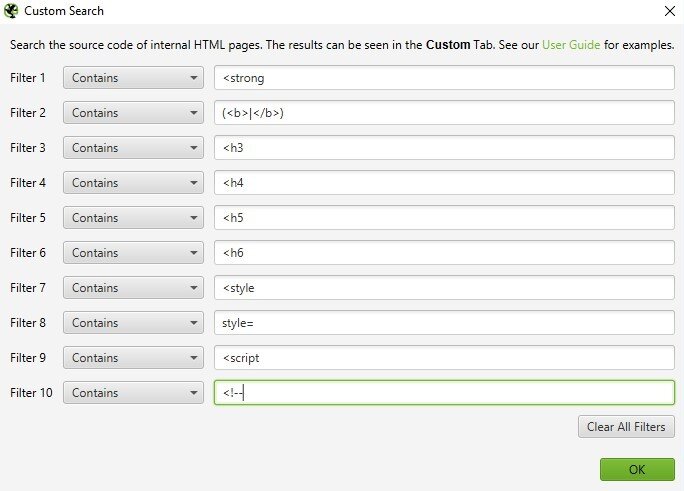
Task: Expand Filter 2 Contains dropdown
Action: pos(133,113)
